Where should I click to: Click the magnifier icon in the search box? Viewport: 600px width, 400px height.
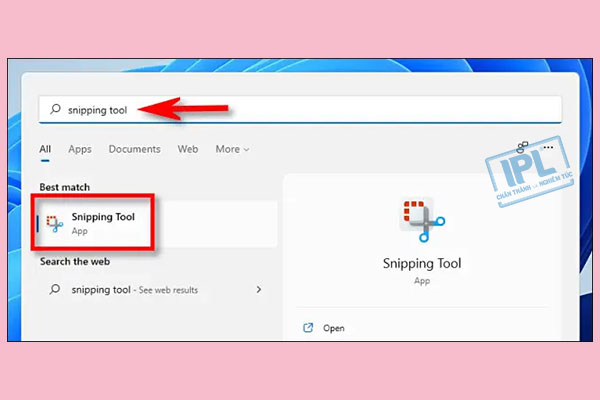click(x=54, y=109)
